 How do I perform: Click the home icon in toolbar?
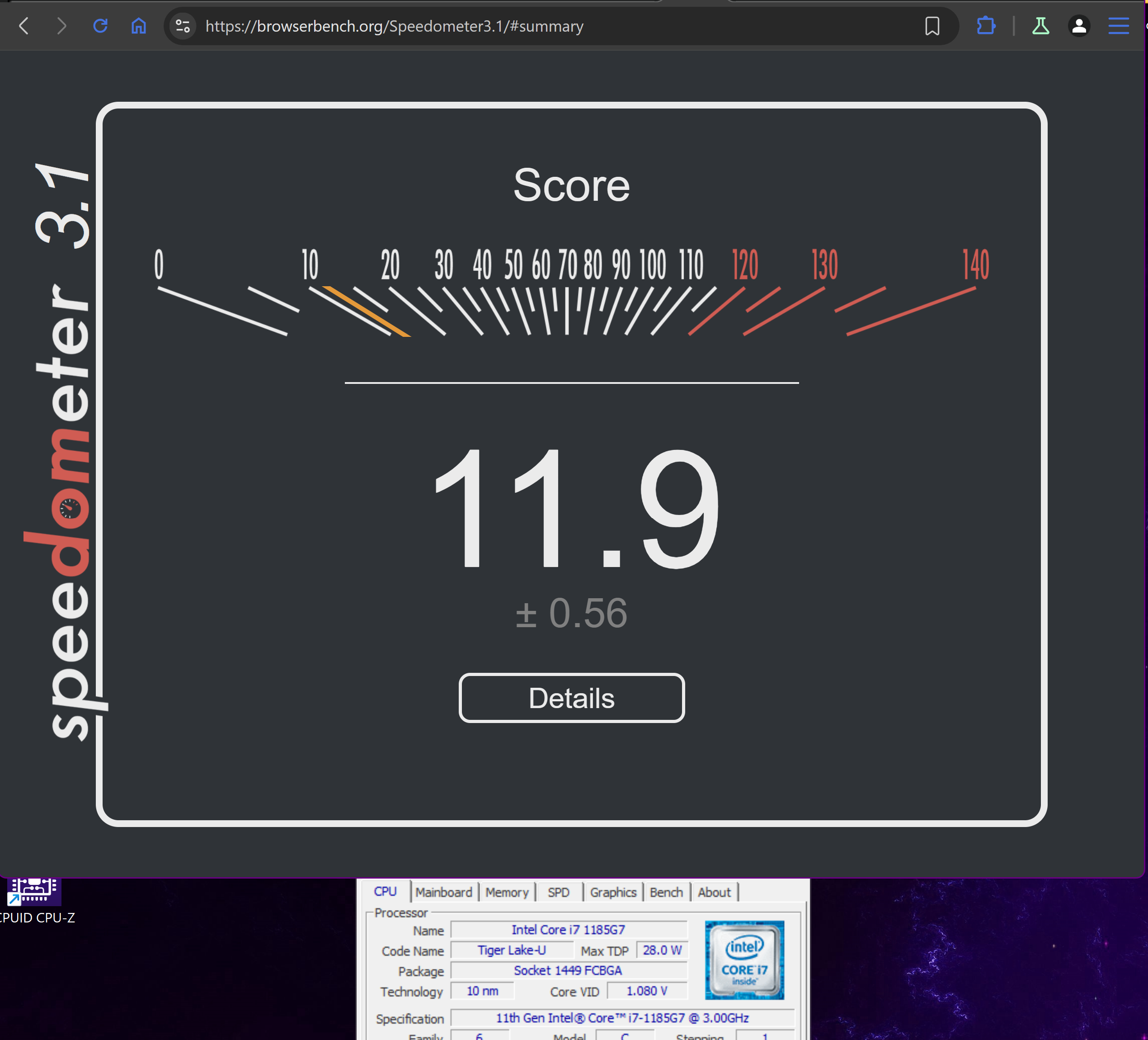(x=138, y=26)
